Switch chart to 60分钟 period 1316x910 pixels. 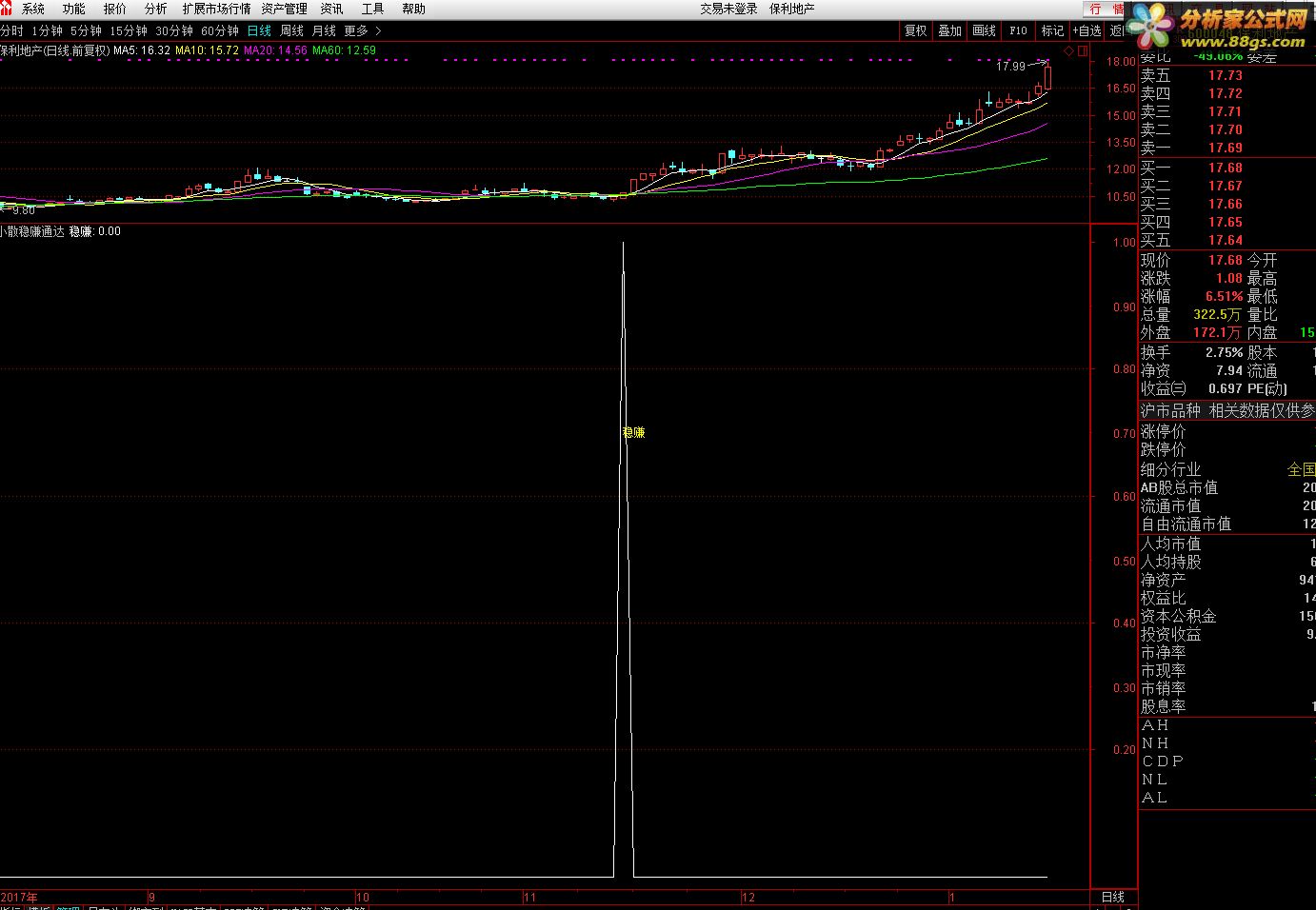(x=220, y=30)
